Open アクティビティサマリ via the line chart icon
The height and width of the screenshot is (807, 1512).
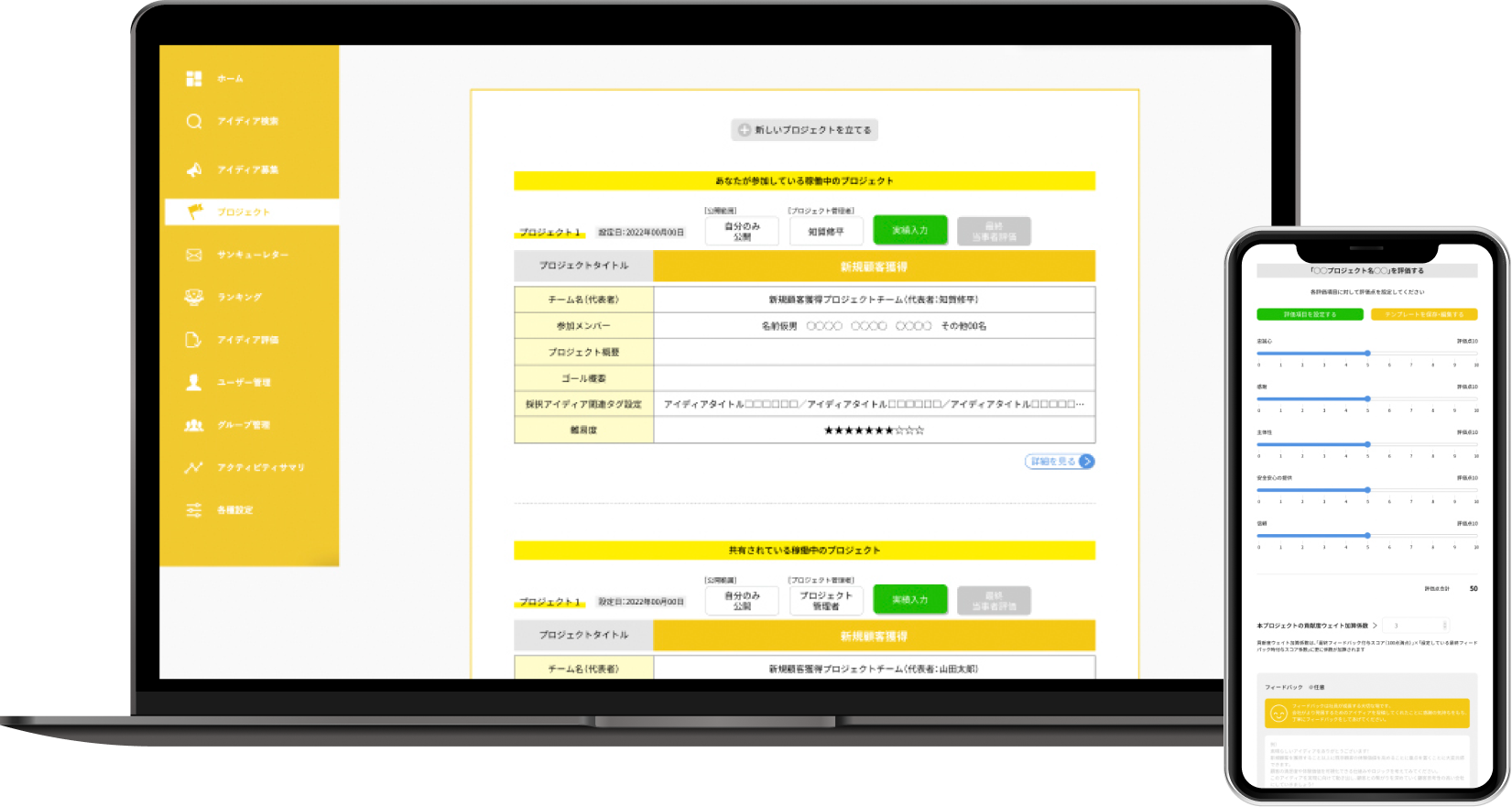pos(193,467)
